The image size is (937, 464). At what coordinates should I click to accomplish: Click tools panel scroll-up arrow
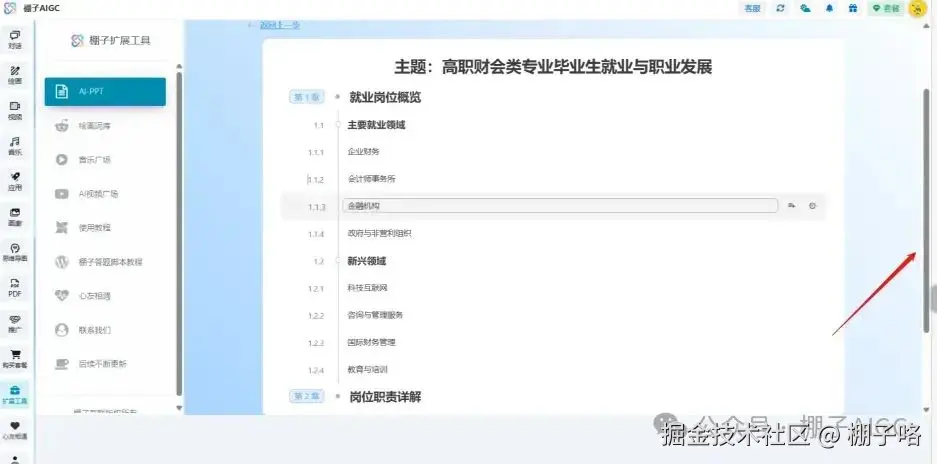click(x=179, y=66)
